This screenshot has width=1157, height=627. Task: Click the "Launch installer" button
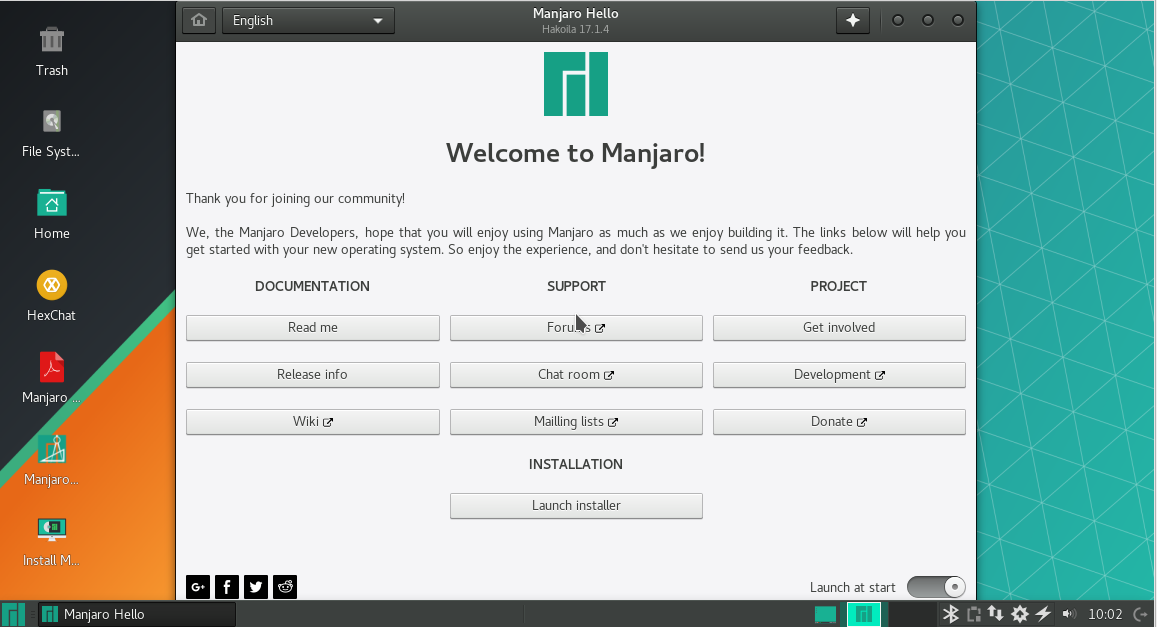pos(576,505)
